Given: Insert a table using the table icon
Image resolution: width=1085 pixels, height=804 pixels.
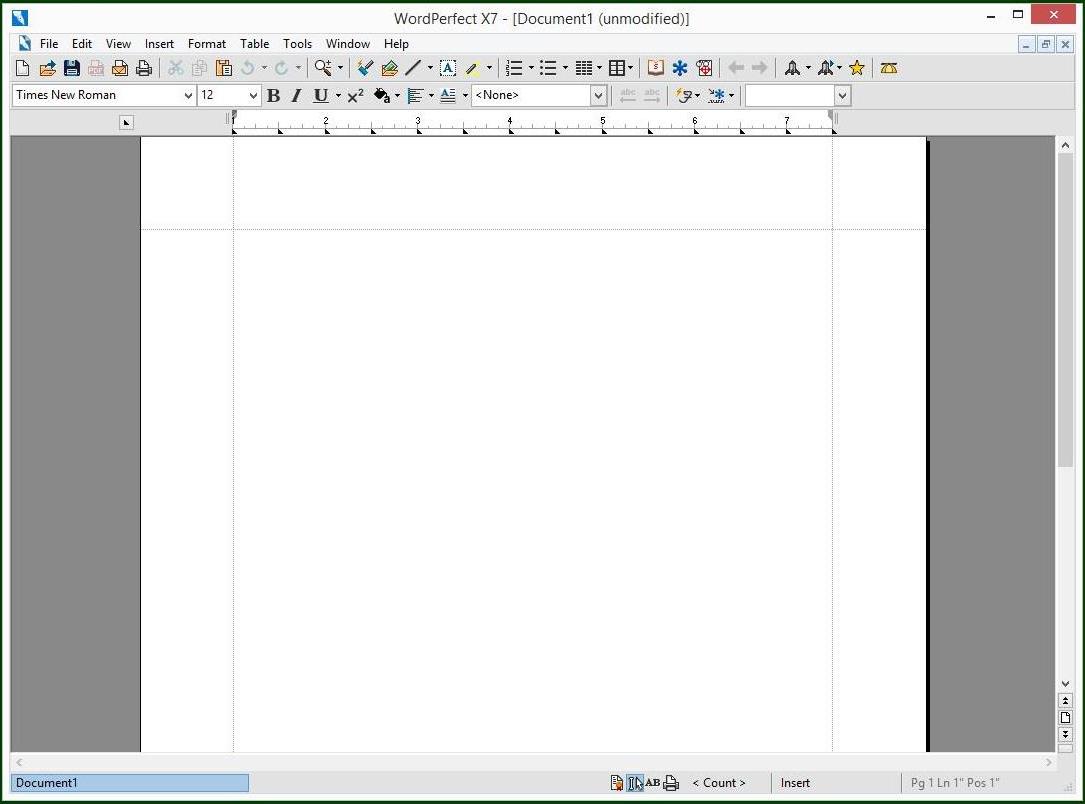Looking at the screenshot, I should [x=616, y=67].
